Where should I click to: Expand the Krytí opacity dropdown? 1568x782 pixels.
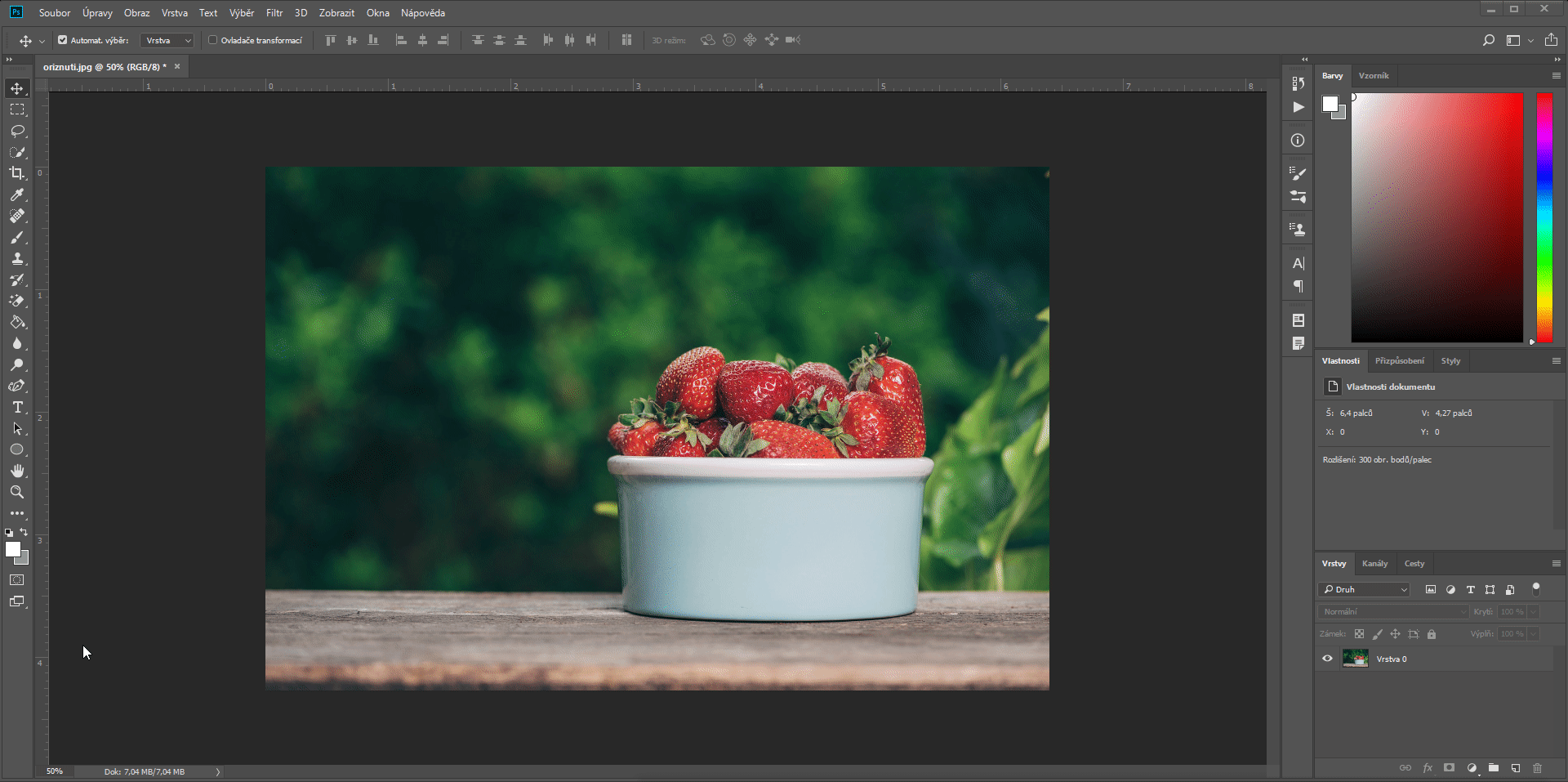1534,611
